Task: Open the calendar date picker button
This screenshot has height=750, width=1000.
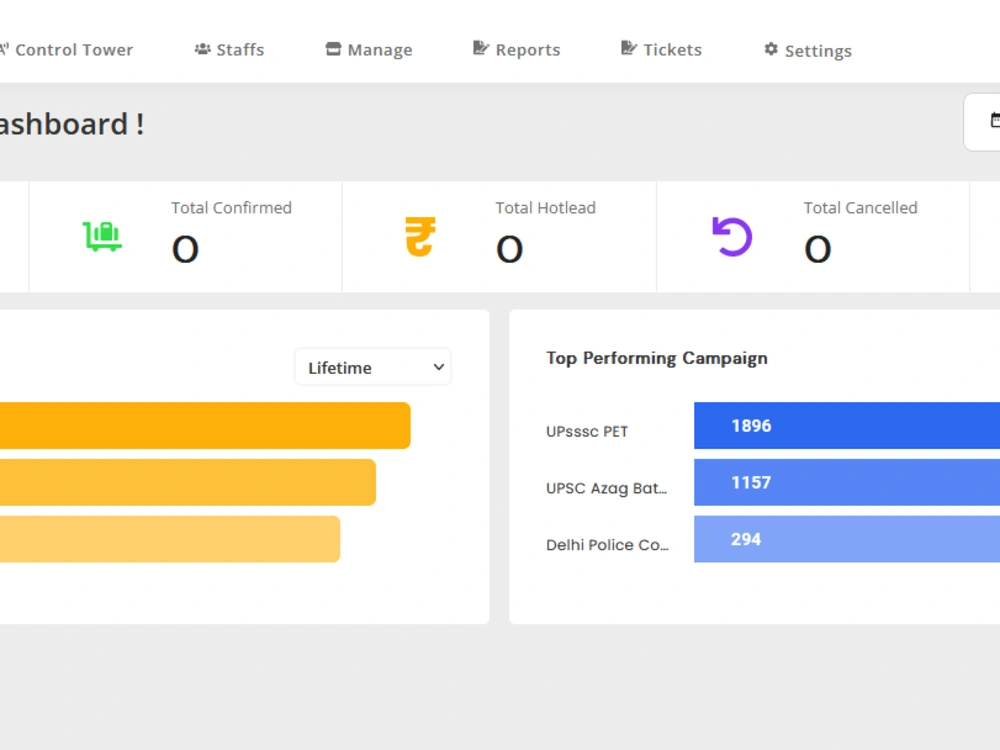Action: click(x=982, y=122)
